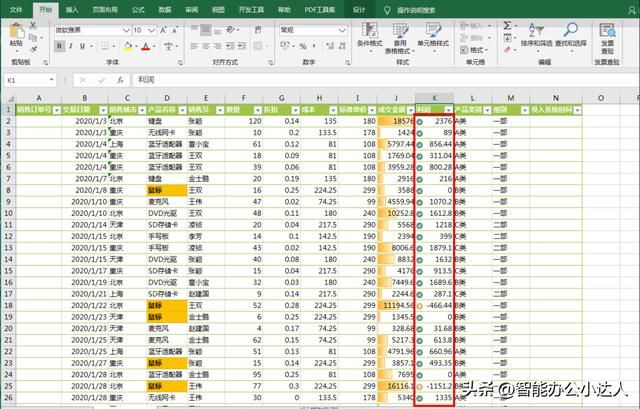Screen dimensions: 640x409
Task: Open Font group dialog launcher
Action: click(180, 63)
